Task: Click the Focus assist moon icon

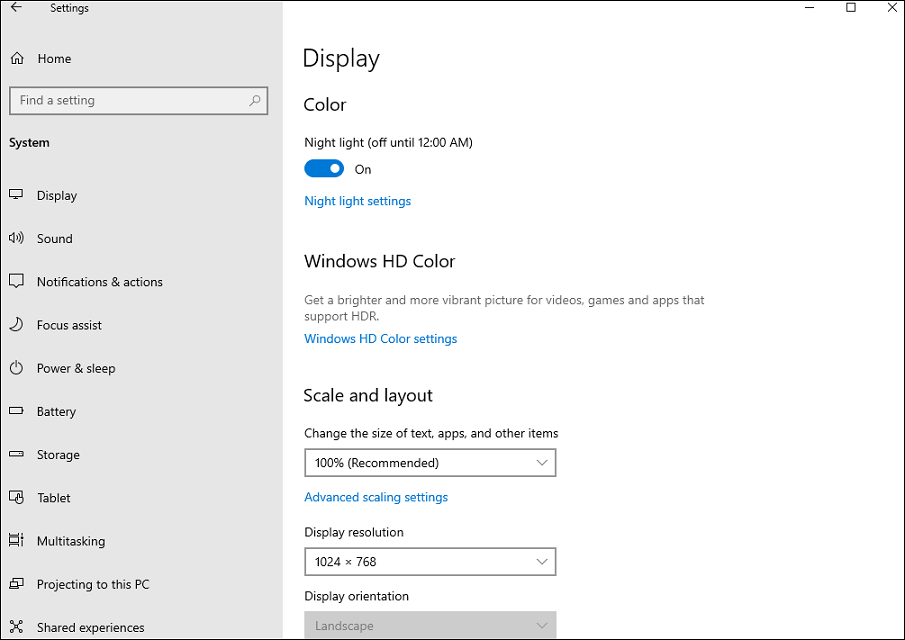Action: [x=16, y=325]
